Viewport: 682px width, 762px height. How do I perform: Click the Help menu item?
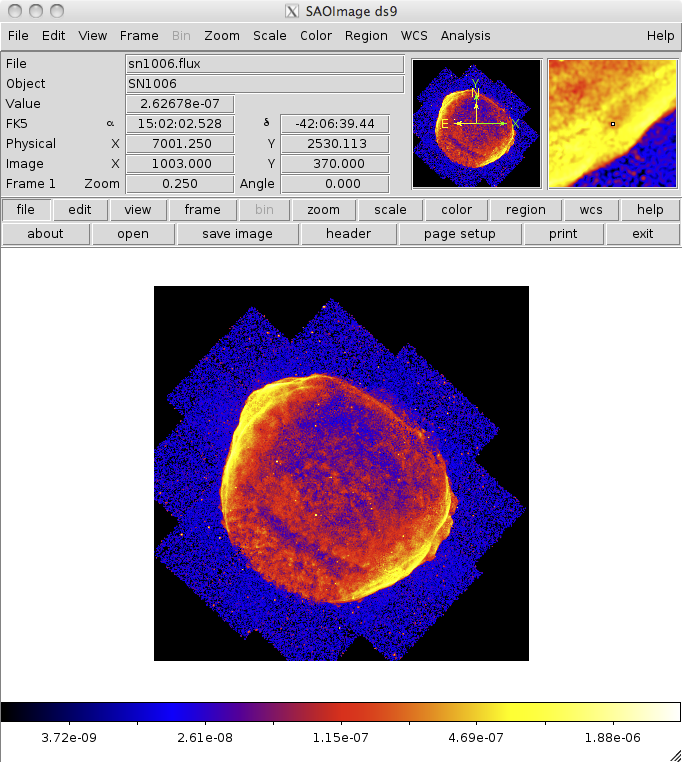coord(660,35)
